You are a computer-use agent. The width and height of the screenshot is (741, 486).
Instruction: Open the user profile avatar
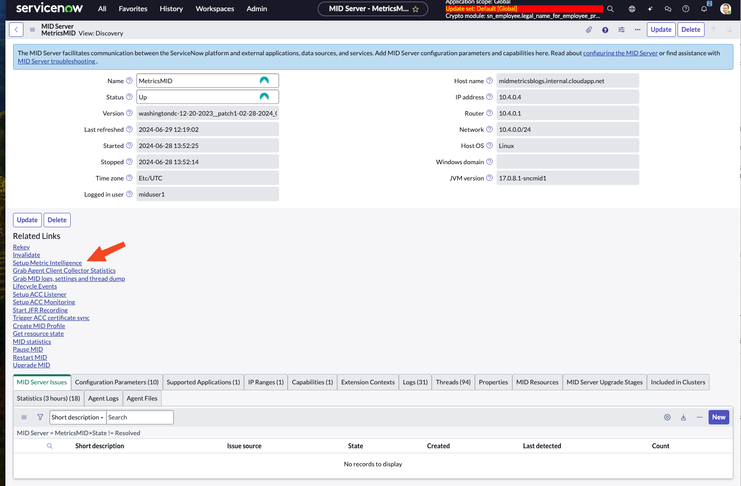pyautogui.click(x=725, y=9)
